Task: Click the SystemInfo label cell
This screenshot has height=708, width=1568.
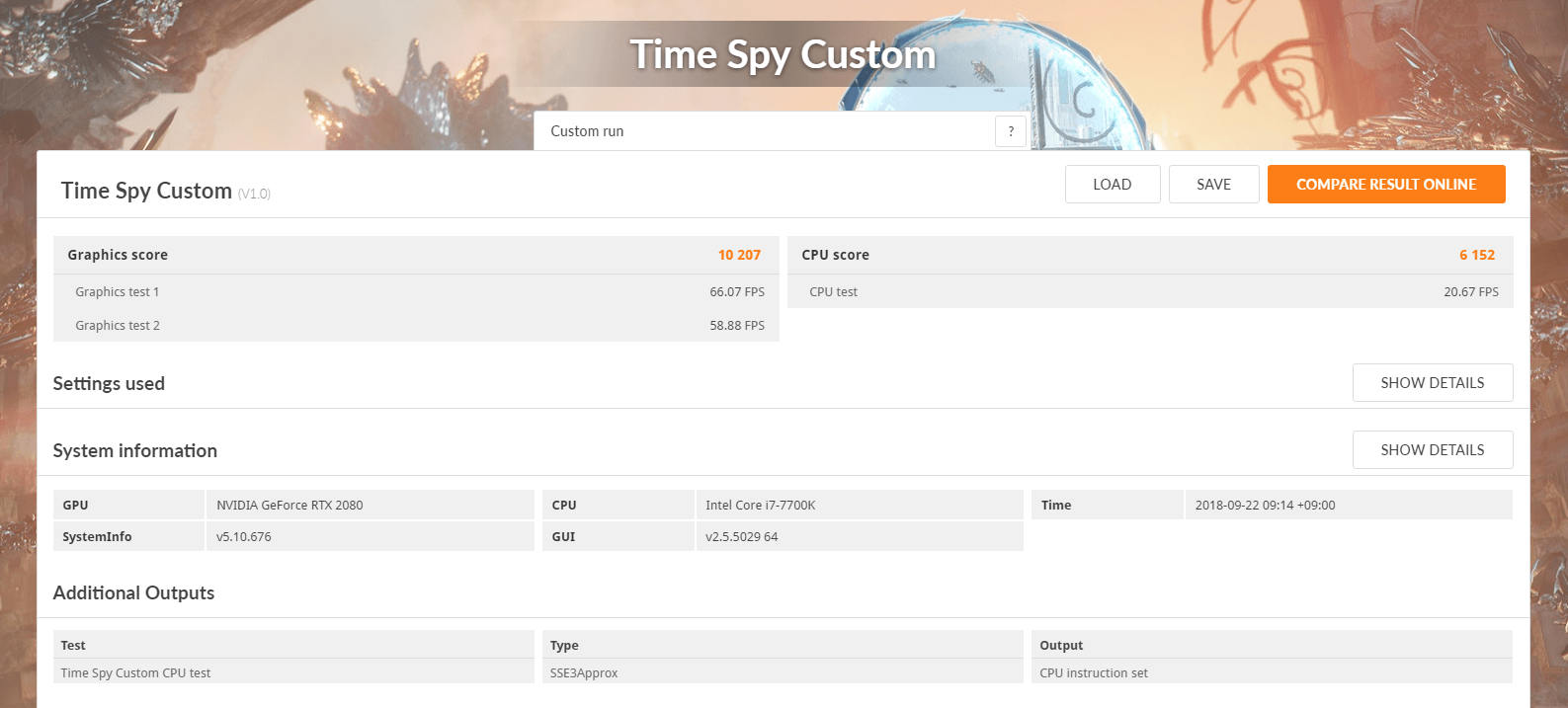Action: tap(128, 536)
